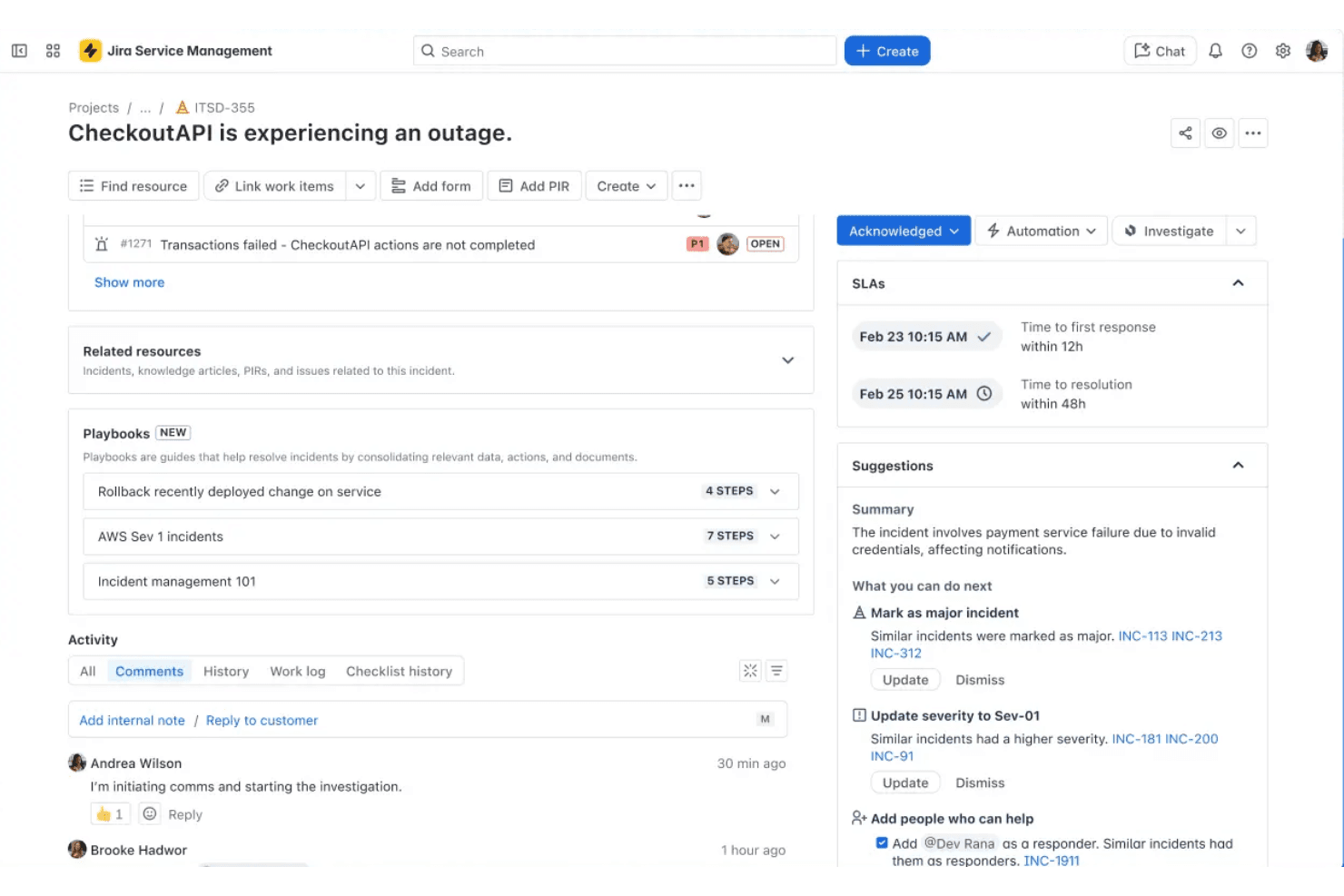This screenshot has width=1344, height=896.
Task: Open the more actions ellipsis near share
Action: (1253, 133)
